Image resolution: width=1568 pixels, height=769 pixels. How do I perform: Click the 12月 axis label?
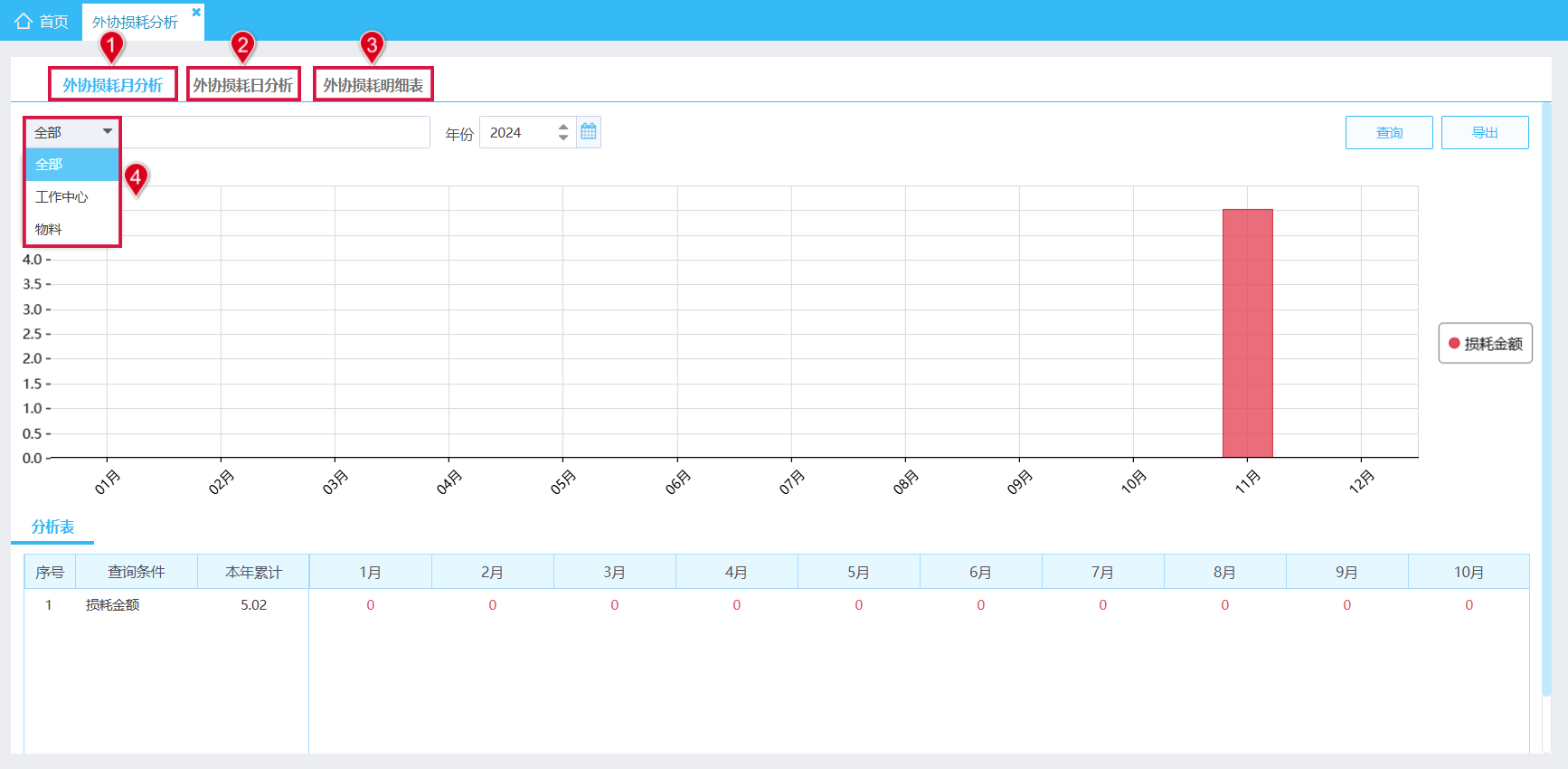click(1361, 482)
